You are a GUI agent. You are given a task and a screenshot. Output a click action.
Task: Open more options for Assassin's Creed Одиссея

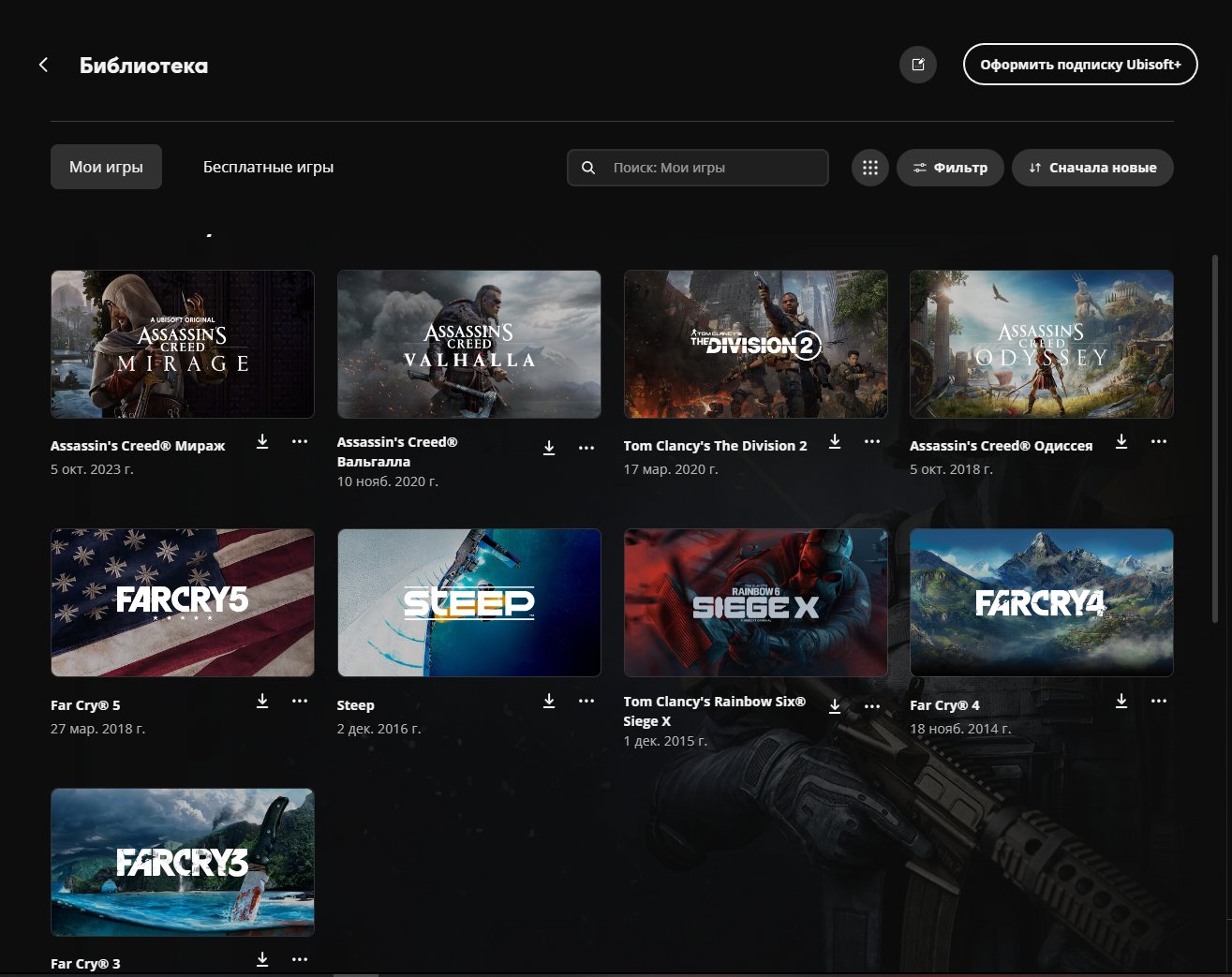pos(1159,441)
